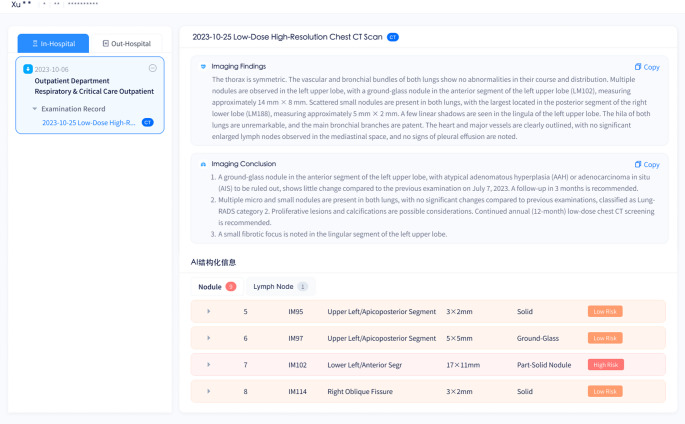Open the 2023-10-25 Low-Dose High-R... record link

point(89,123)
